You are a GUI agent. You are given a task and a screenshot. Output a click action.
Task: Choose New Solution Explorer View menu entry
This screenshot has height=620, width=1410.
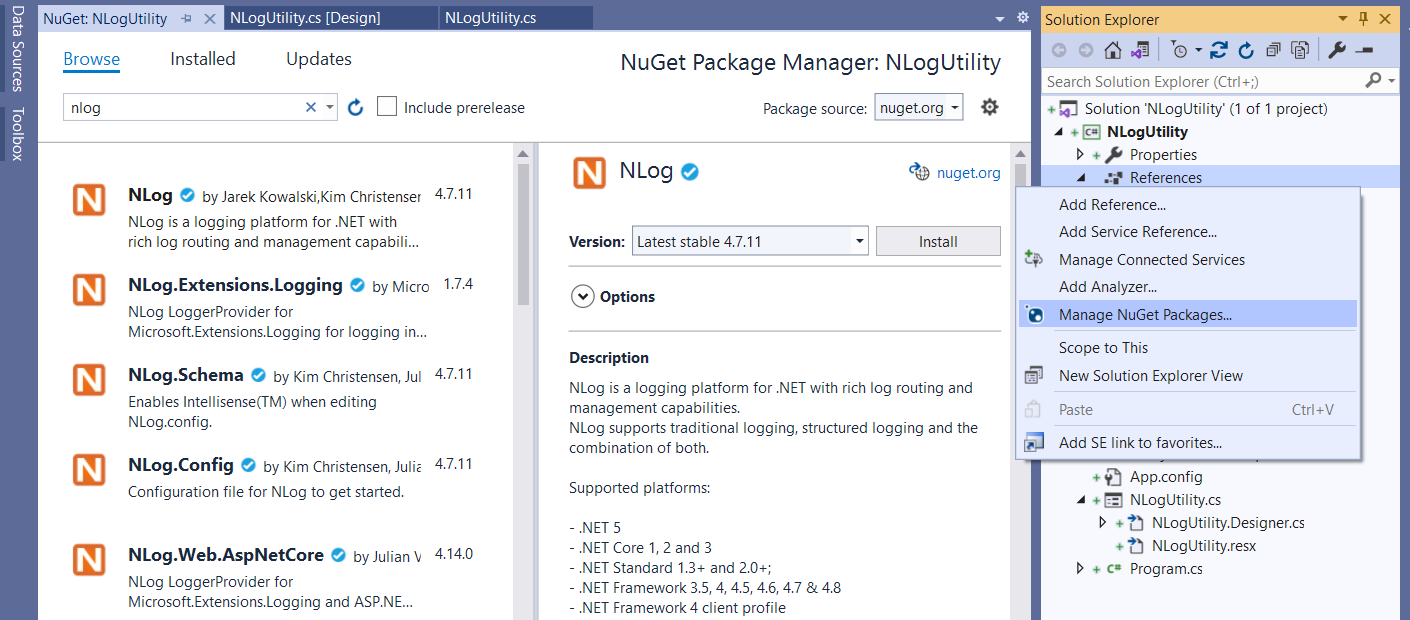pos(1188,375)
